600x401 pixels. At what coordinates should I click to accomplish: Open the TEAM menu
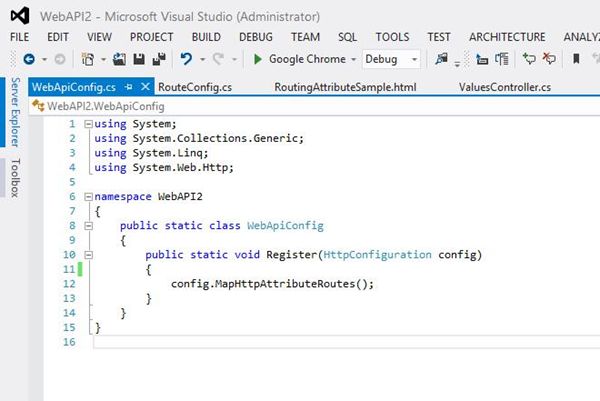(x=305, y=37)
